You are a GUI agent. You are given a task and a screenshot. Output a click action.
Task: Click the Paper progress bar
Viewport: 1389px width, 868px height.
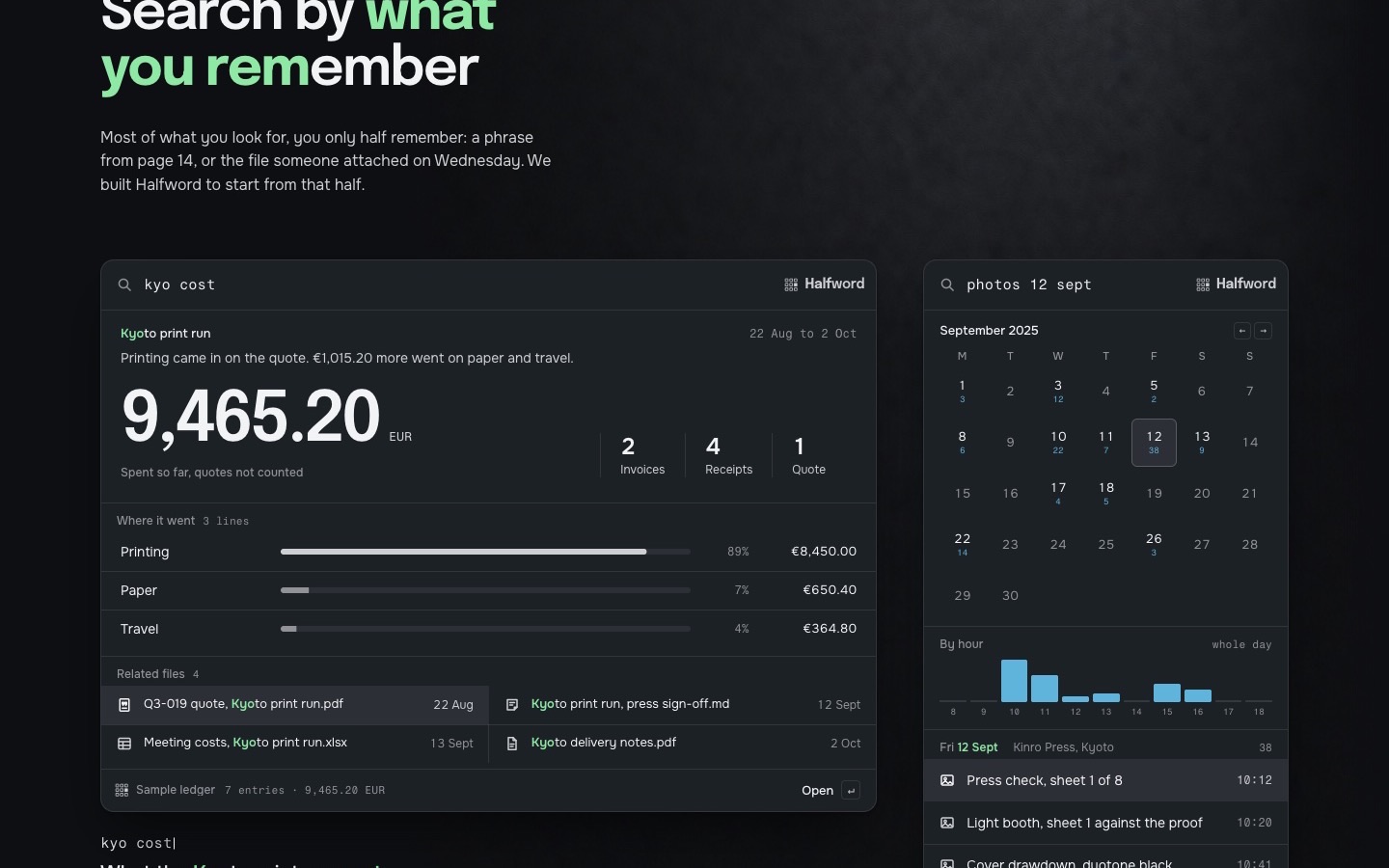click(485, 590)
